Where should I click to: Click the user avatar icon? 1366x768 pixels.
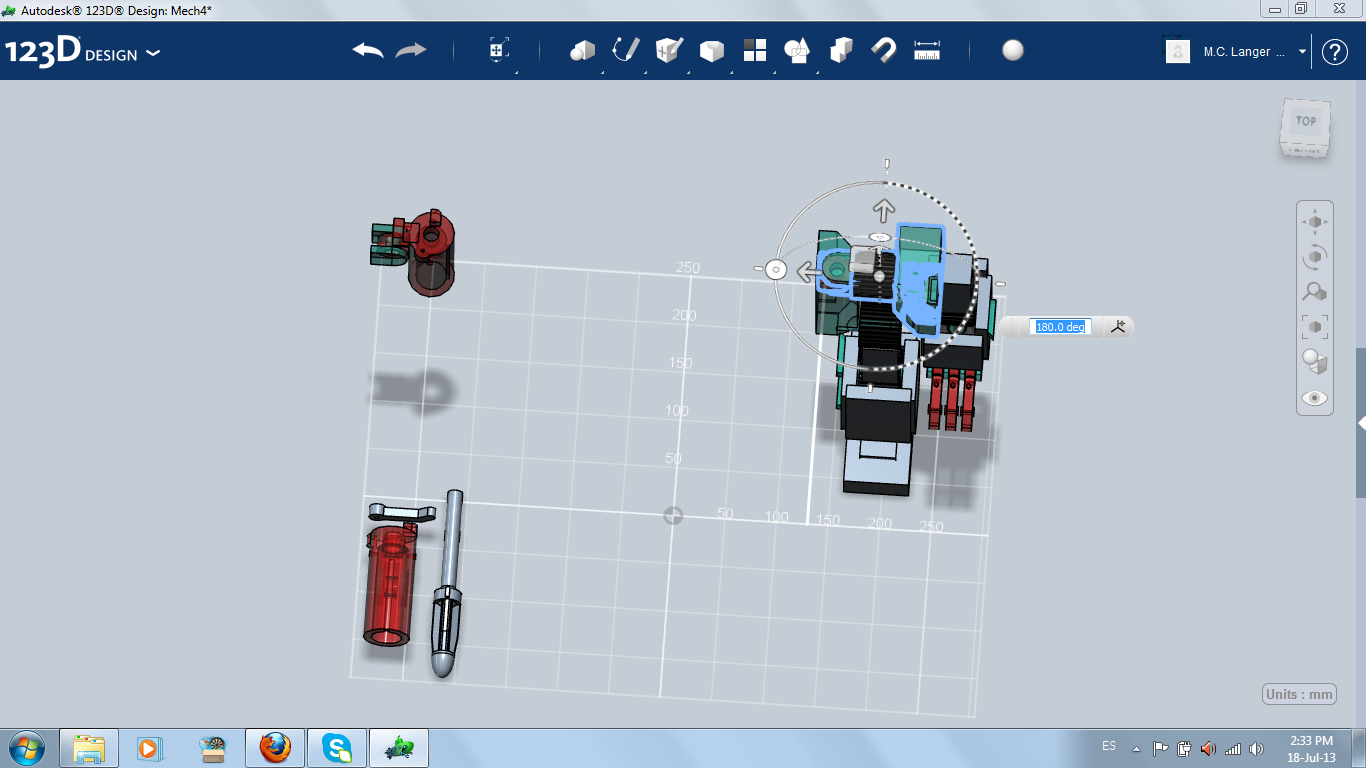click(1178, 52)
